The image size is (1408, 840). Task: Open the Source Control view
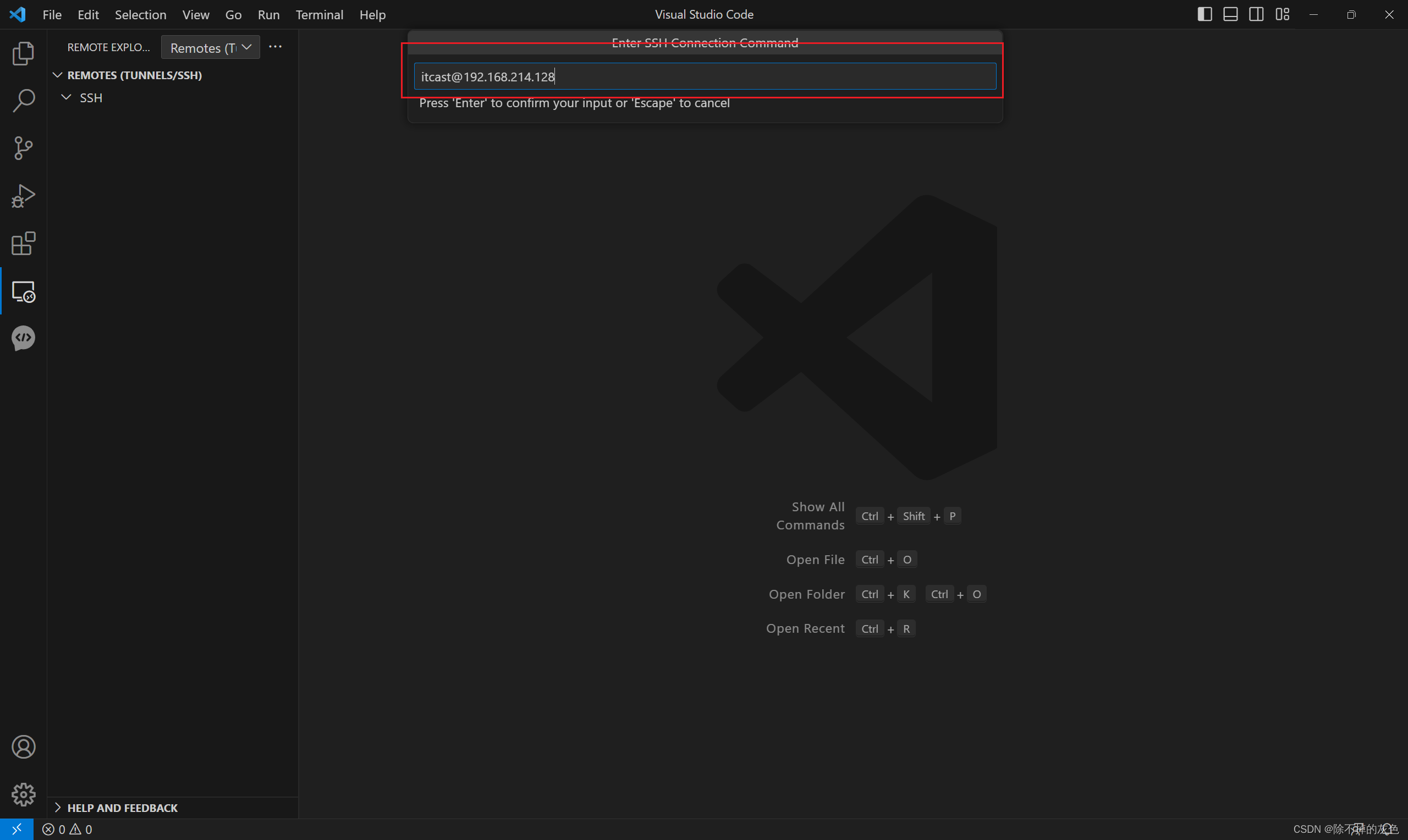23,148
